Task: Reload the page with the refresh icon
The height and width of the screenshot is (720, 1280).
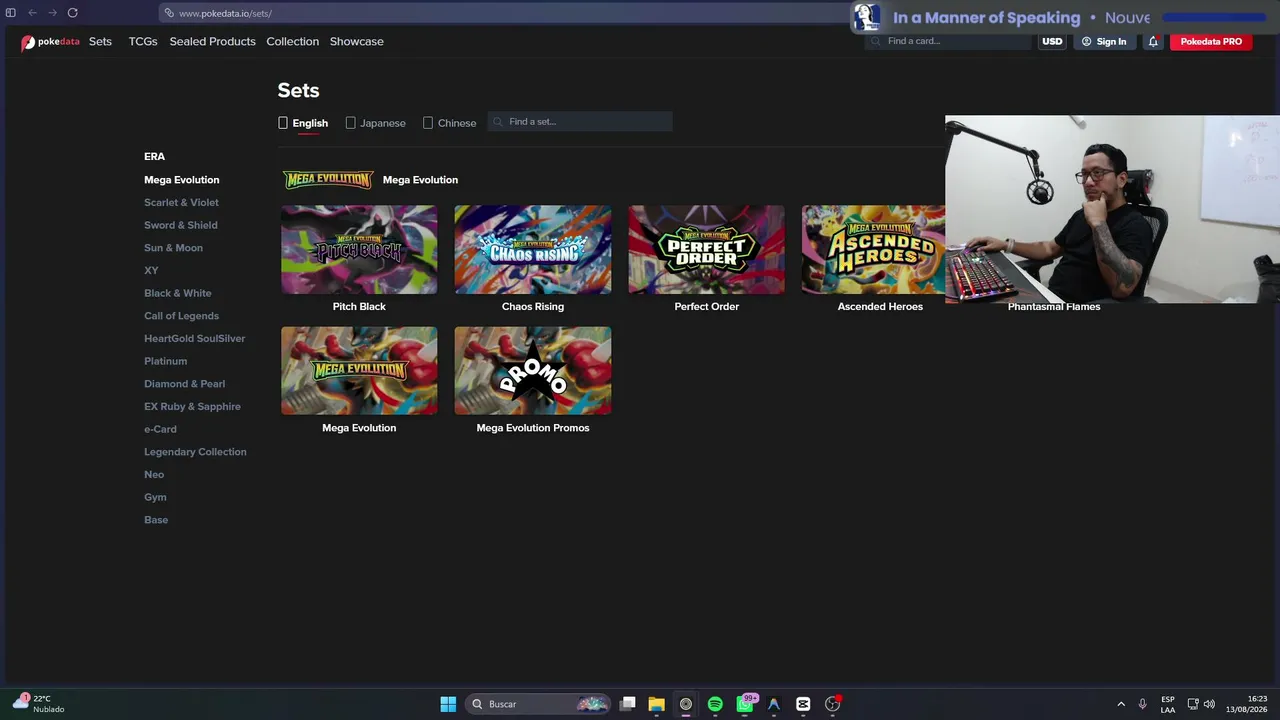Action: (x=72, y=13)
